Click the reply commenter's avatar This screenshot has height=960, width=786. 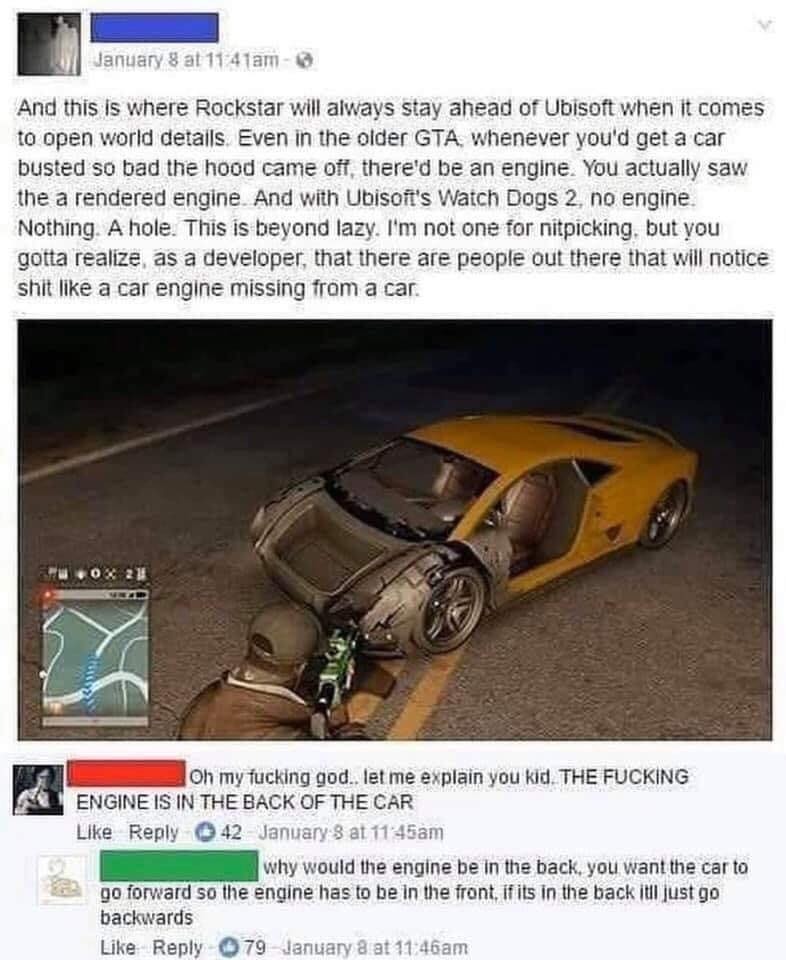[x=64, y=880]
